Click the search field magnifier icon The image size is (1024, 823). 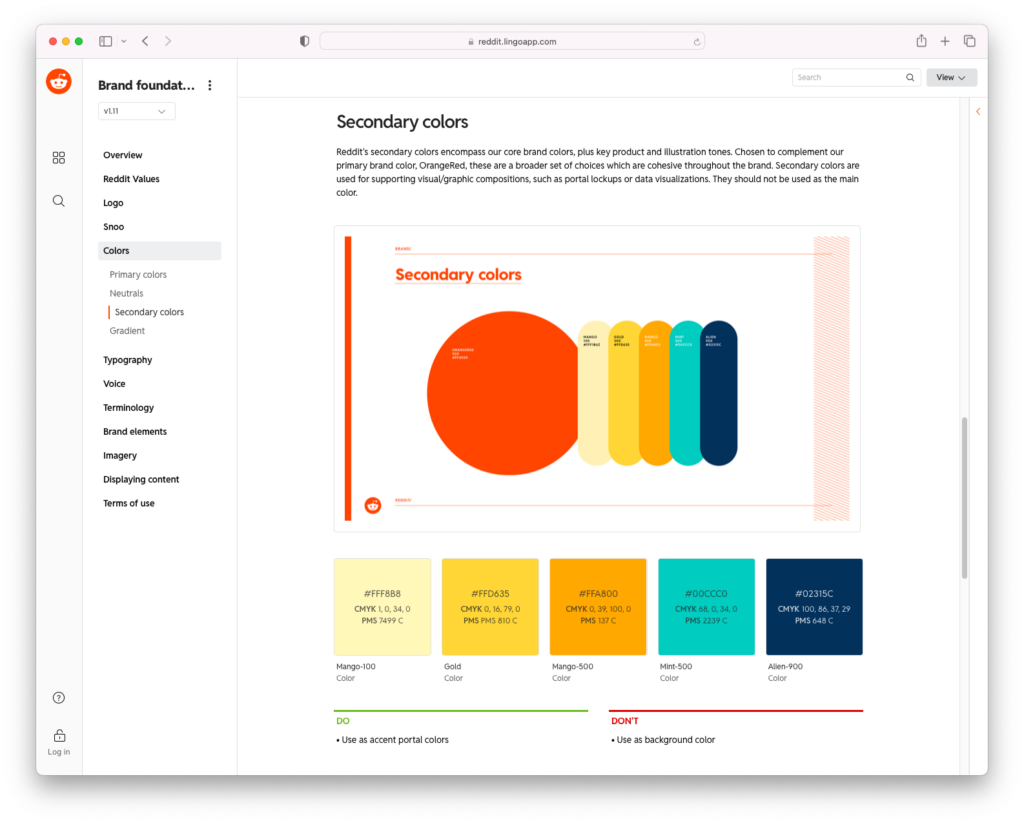pyautogui.click(x=910, y=77)
